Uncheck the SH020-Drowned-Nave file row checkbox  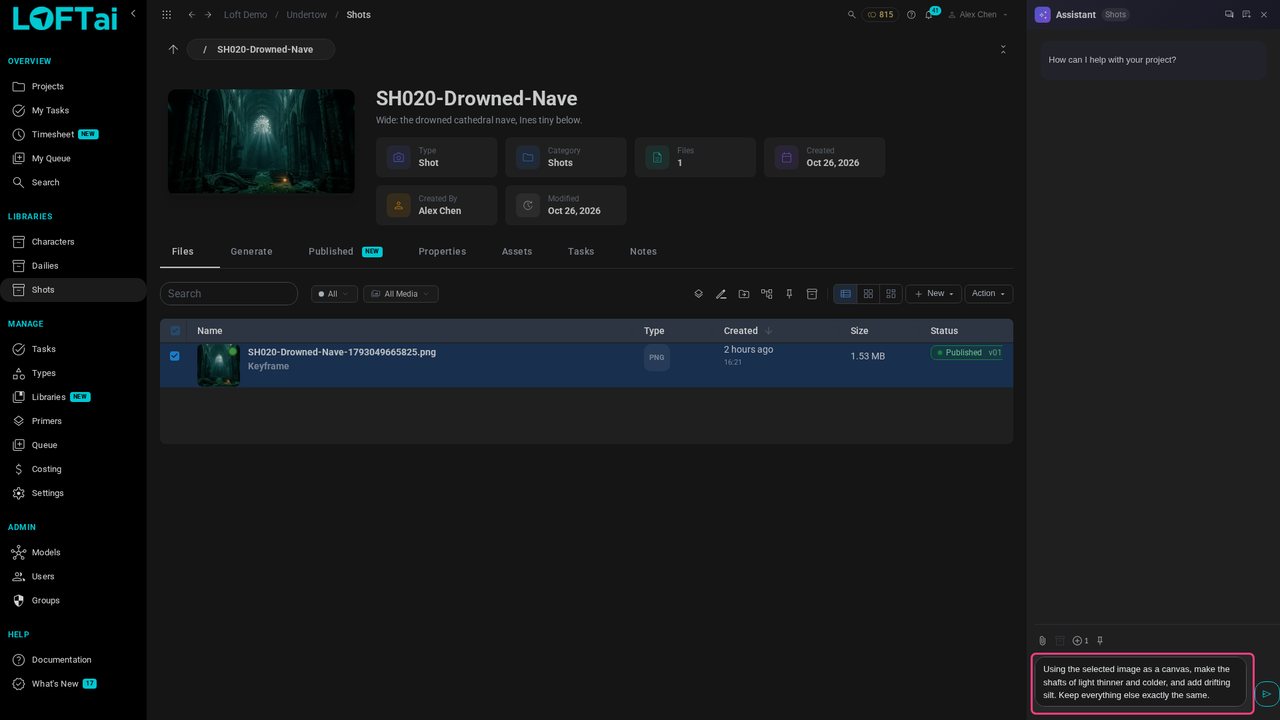pyautogui.click(x=175, y=356)
